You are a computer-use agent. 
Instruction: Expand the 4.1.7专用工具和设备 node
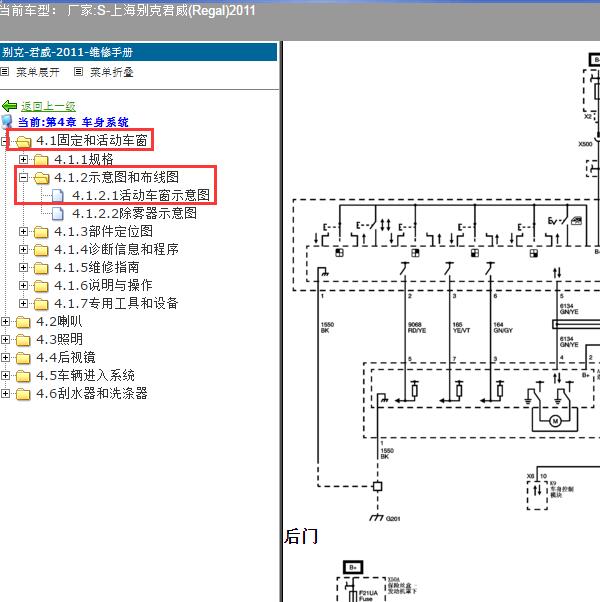23,303
